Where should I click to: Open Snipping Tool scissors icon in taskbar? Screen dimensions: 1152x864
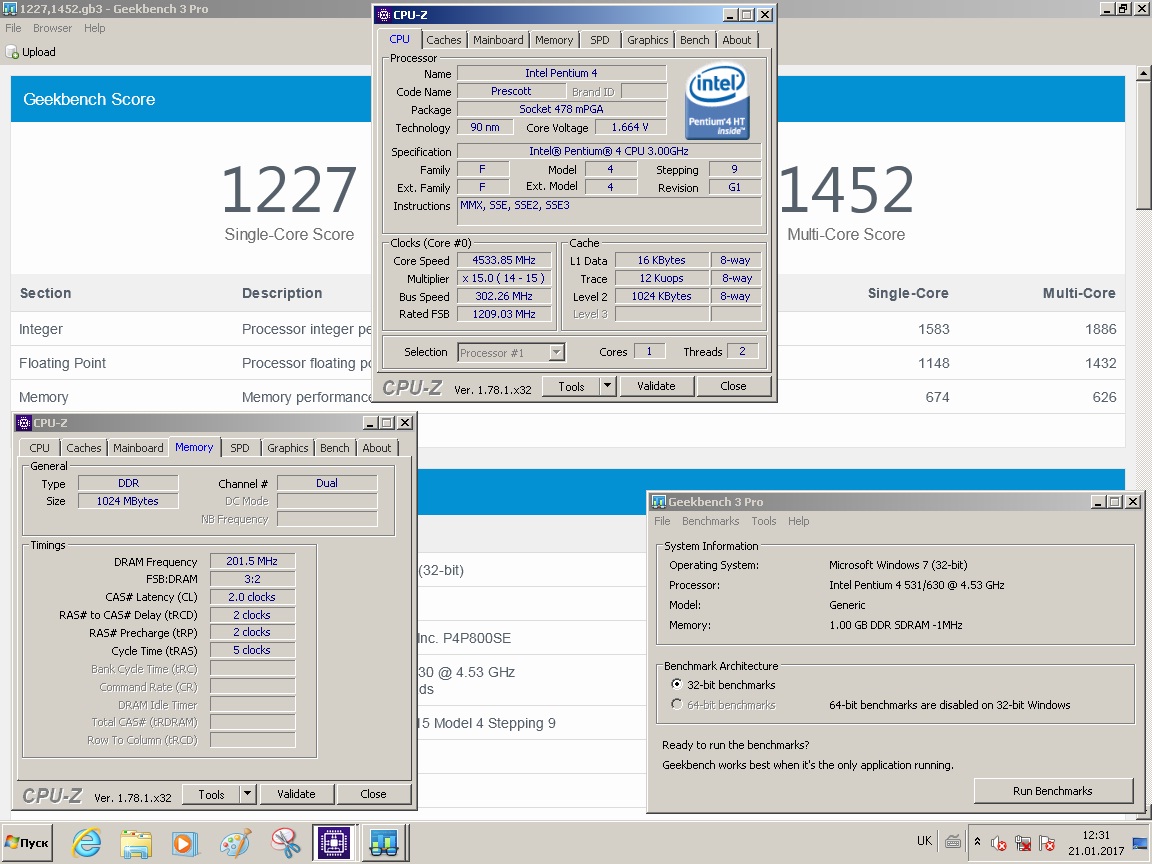click(284, 843)
